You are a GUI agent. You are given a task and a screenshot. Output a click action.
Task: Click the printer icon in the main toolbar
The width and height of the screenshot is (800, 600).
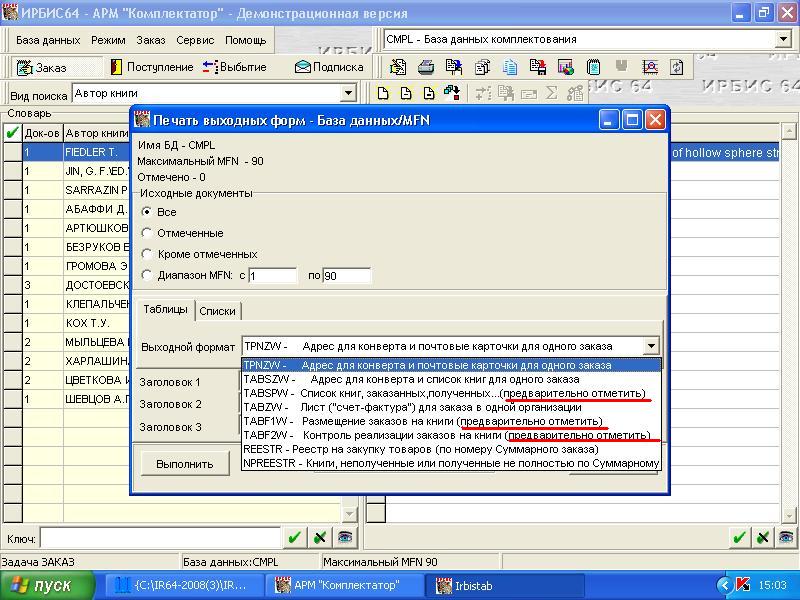click(x=426, y=67)
